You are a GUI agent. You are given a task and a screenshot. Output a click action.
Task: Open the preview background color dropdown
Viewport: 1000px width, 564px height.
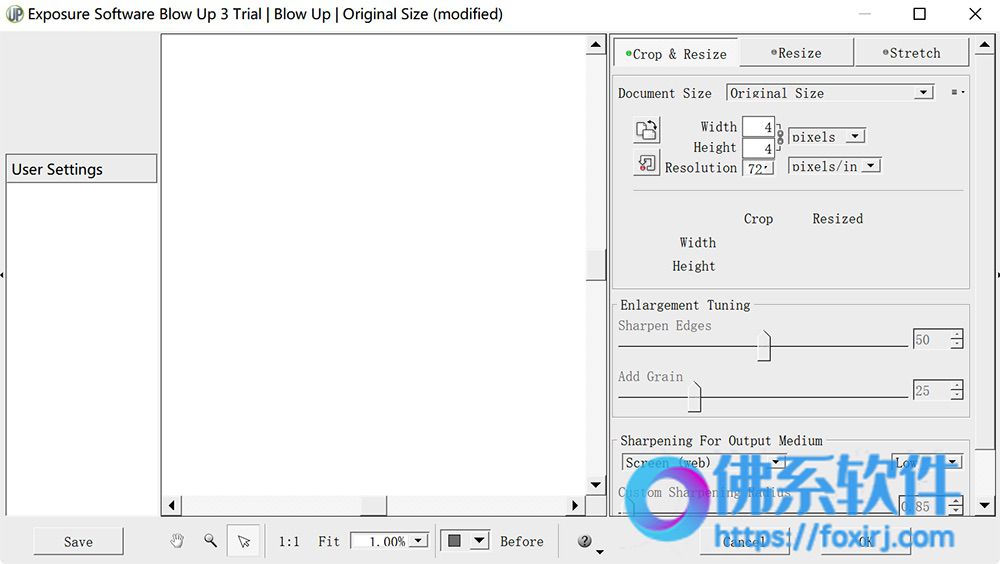479,541
